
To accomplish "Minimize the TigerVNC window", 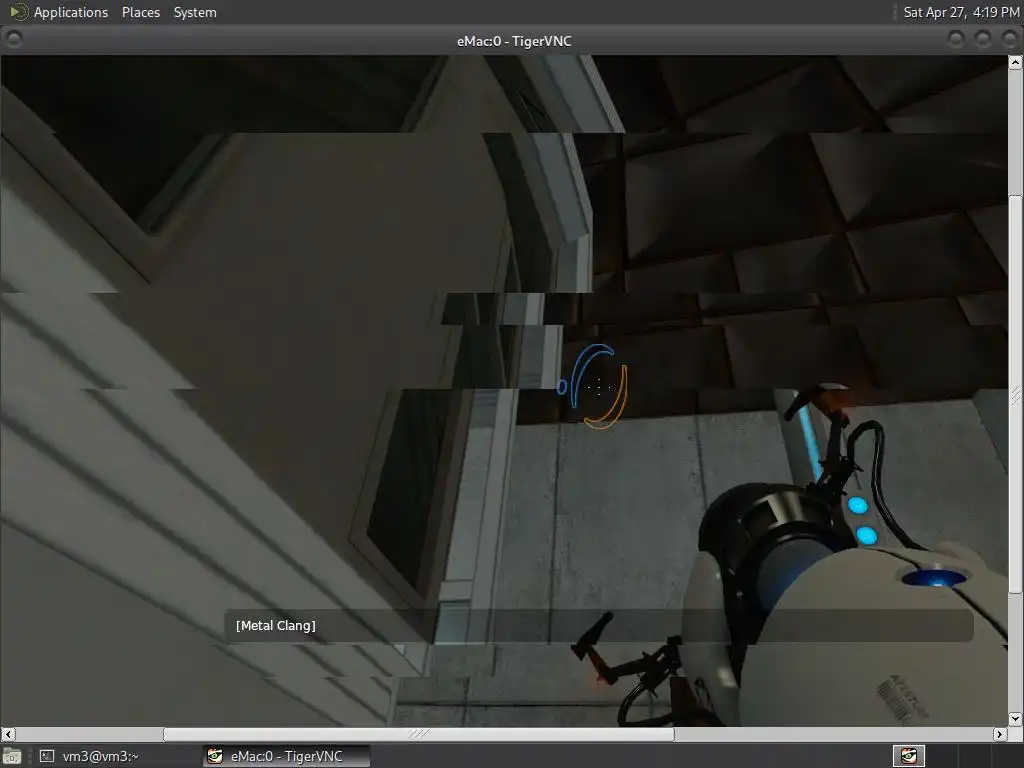I will (x=956, y=40).
